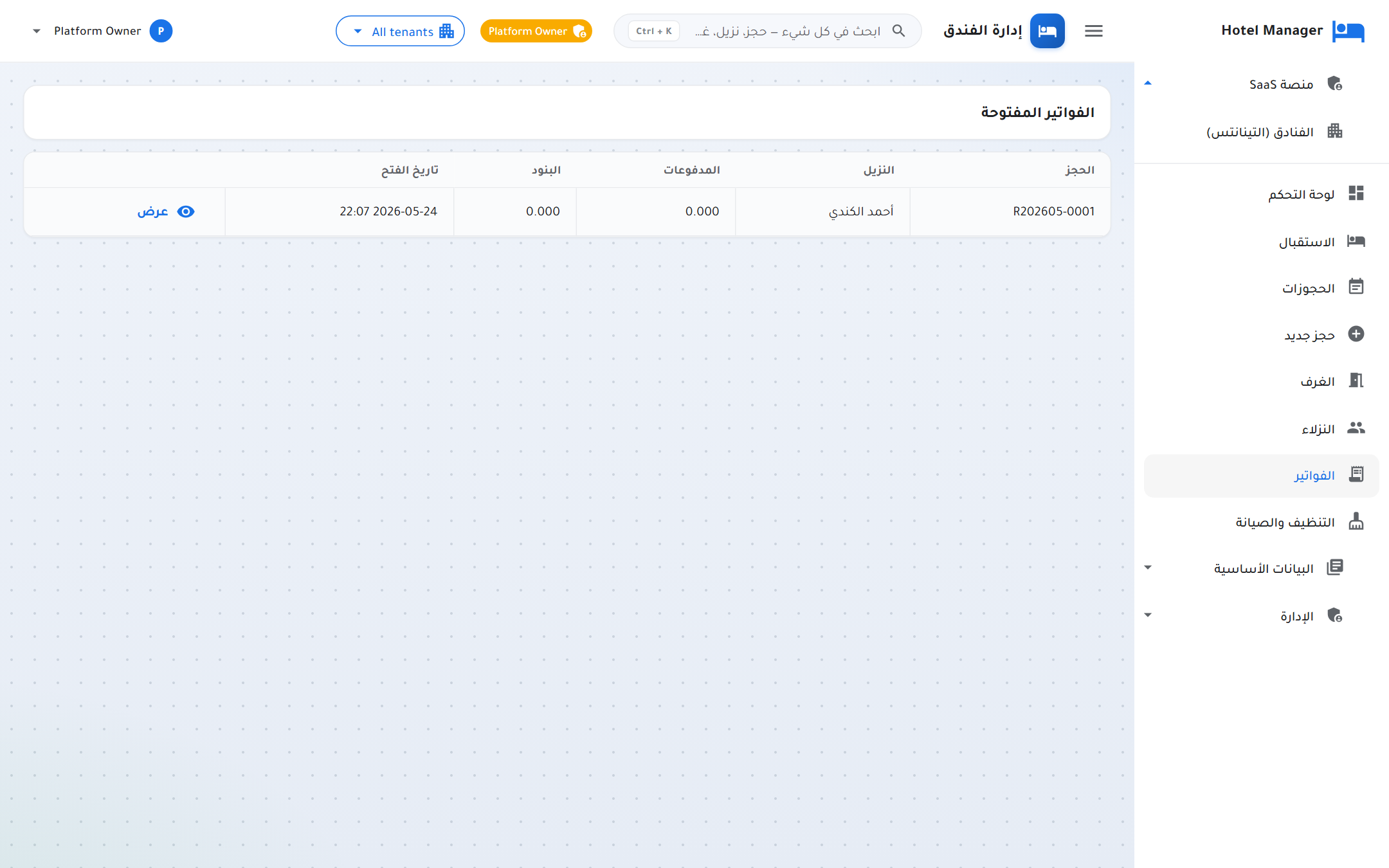Click the reservations calendar icon

[x=1356, y=287]
